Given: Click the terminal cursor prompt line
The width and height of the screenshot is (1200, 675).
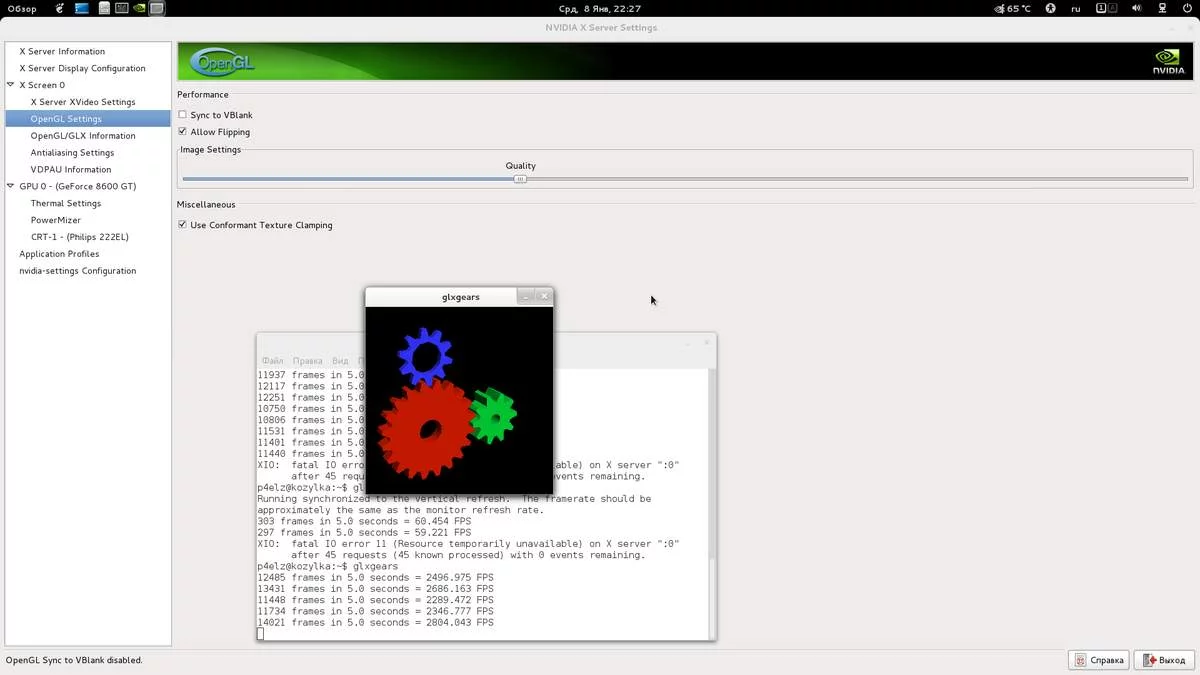Looking at the screenshot, I should point(261,634).
